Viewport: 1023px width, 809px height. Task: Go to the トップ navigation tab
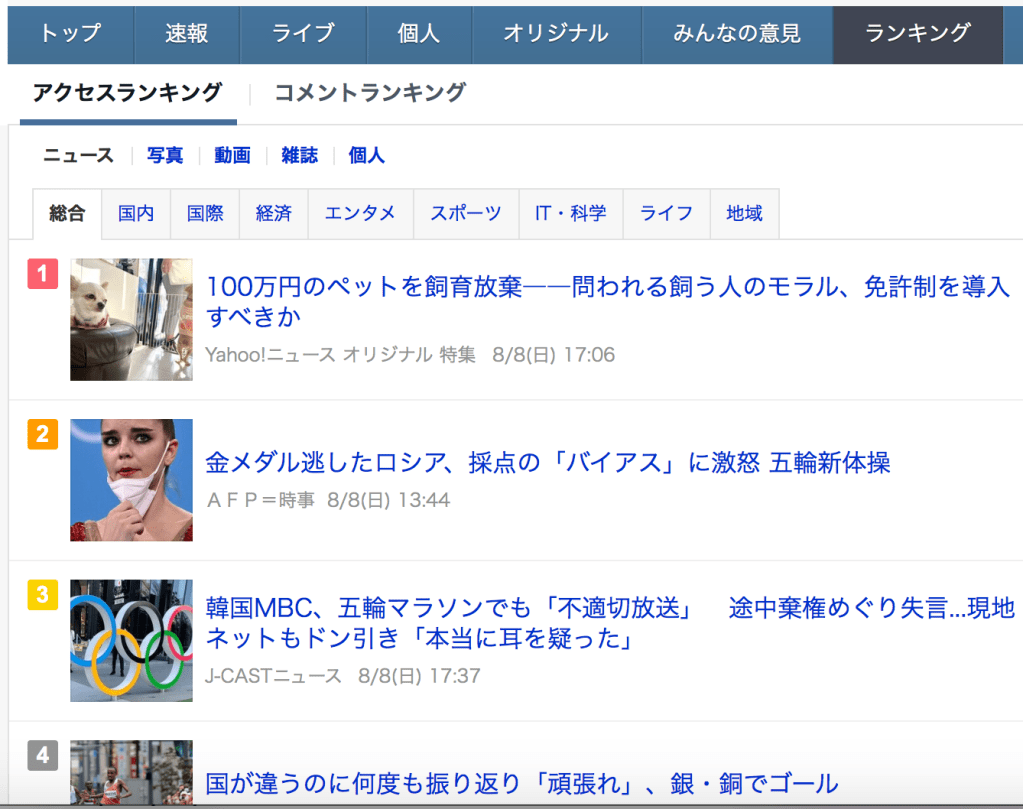tap(70, 34)
